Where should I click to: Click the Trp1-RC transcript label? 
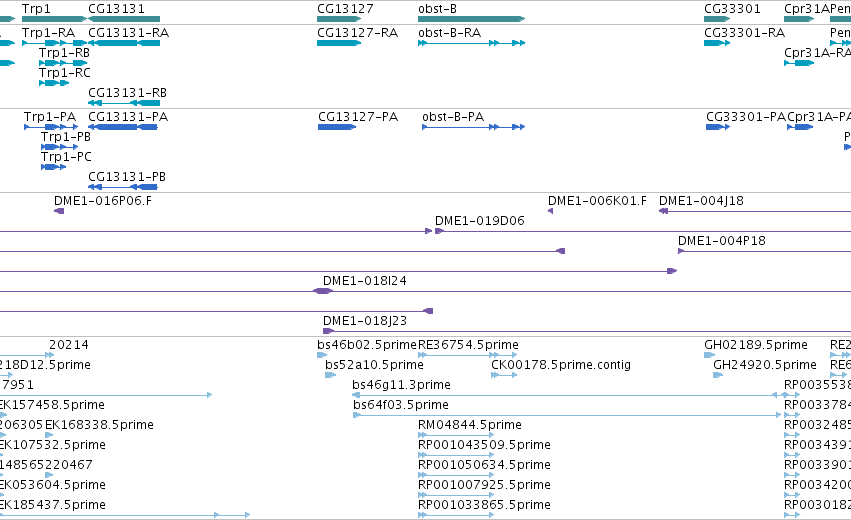point(65,73)
